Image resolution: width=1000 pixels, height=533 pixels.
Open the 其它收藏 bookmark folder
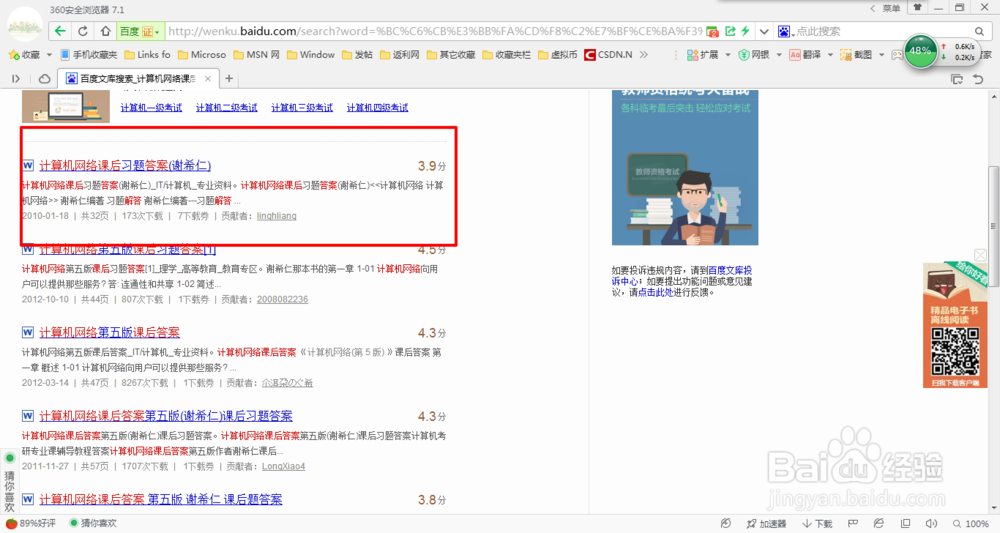click(x=451, y=55)
